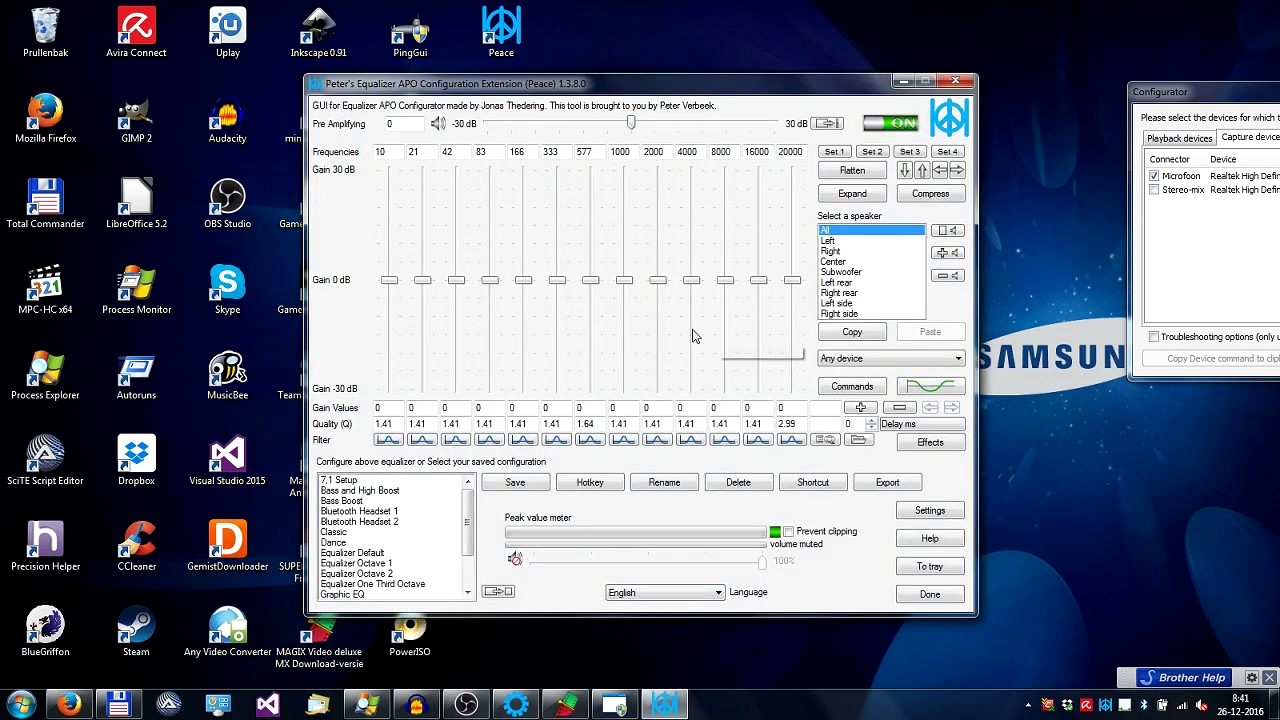Click the plus add-band button beside Gain Values
Screen dimensions: 1280x720
860,408
